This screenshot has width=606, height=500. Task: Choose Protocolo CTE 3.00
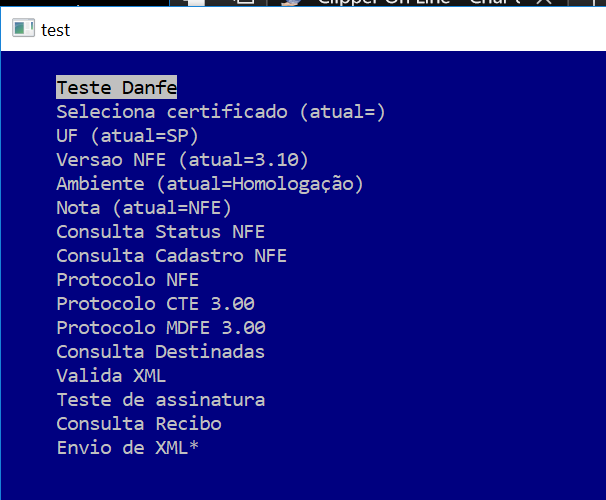point(155,304)
